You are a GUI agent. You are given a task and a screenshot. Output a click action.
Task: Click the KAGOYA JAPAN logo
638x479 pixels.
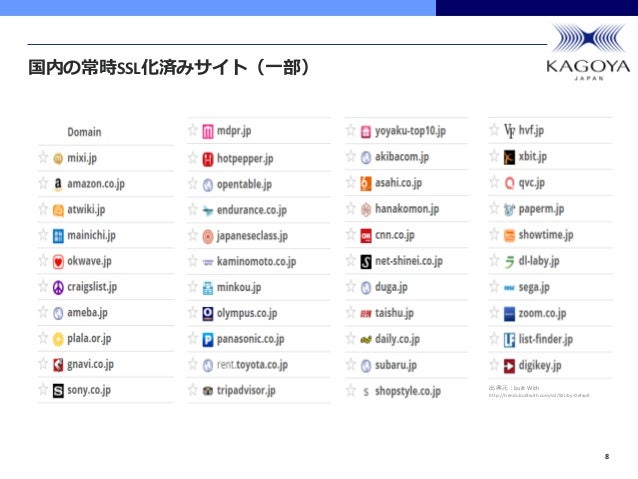(588, 52)
